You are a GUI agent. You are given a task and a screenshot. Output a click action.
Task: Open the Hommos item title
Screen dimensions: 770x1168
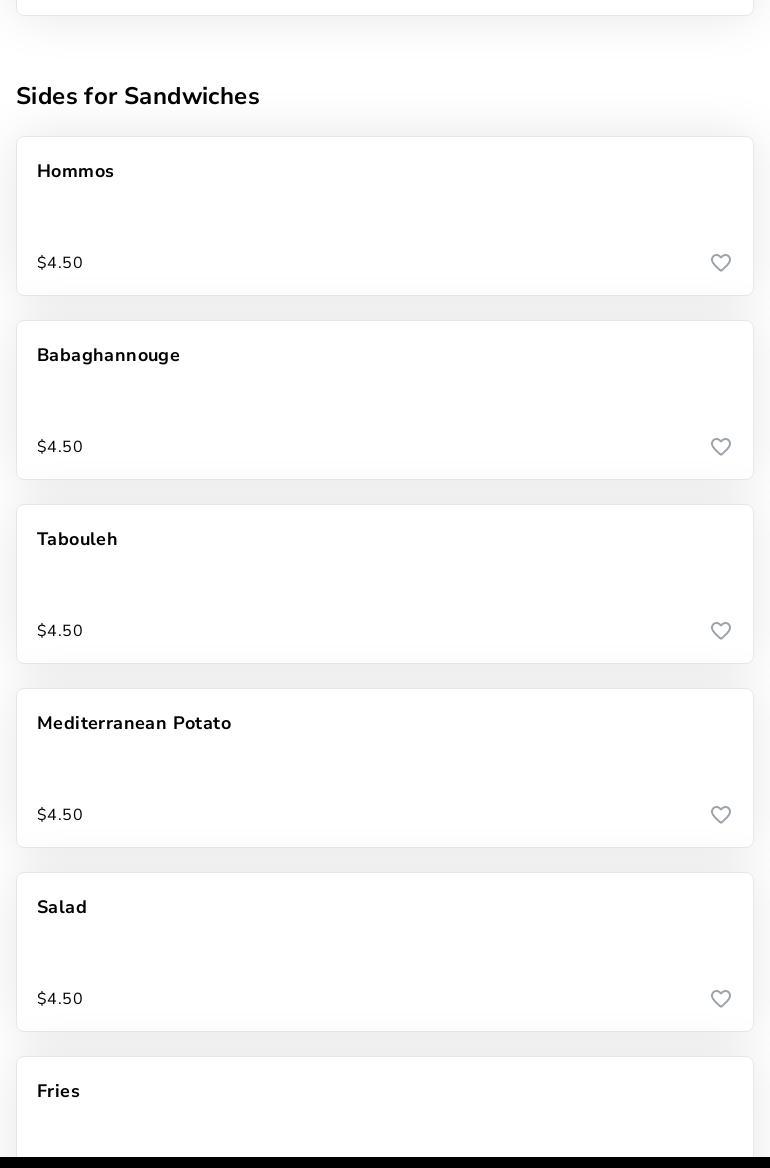[75, 171]
